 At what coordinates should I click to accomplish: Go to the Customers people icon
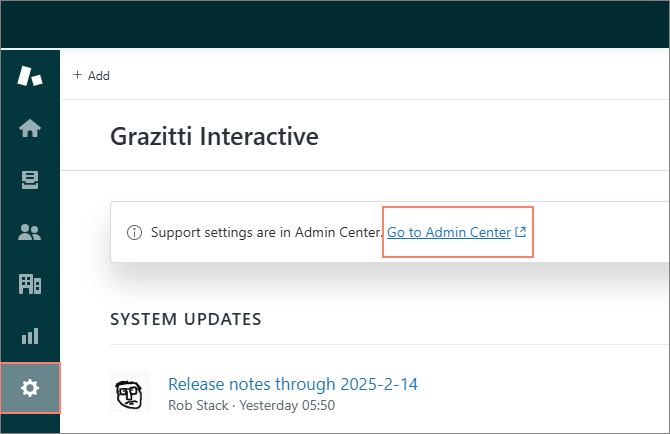point(30,232)
